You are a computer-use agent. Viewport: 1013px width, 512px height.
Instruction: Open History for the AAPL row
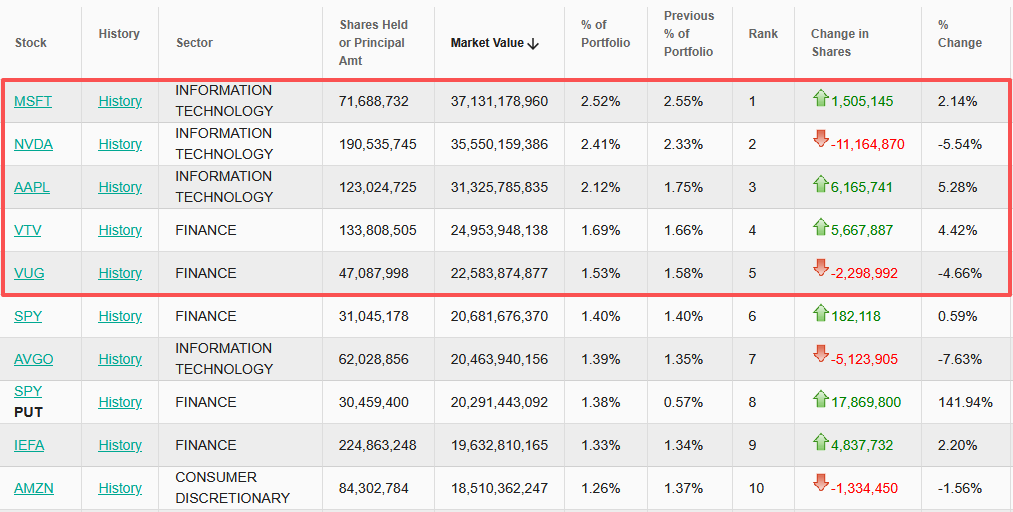point(120,187)
